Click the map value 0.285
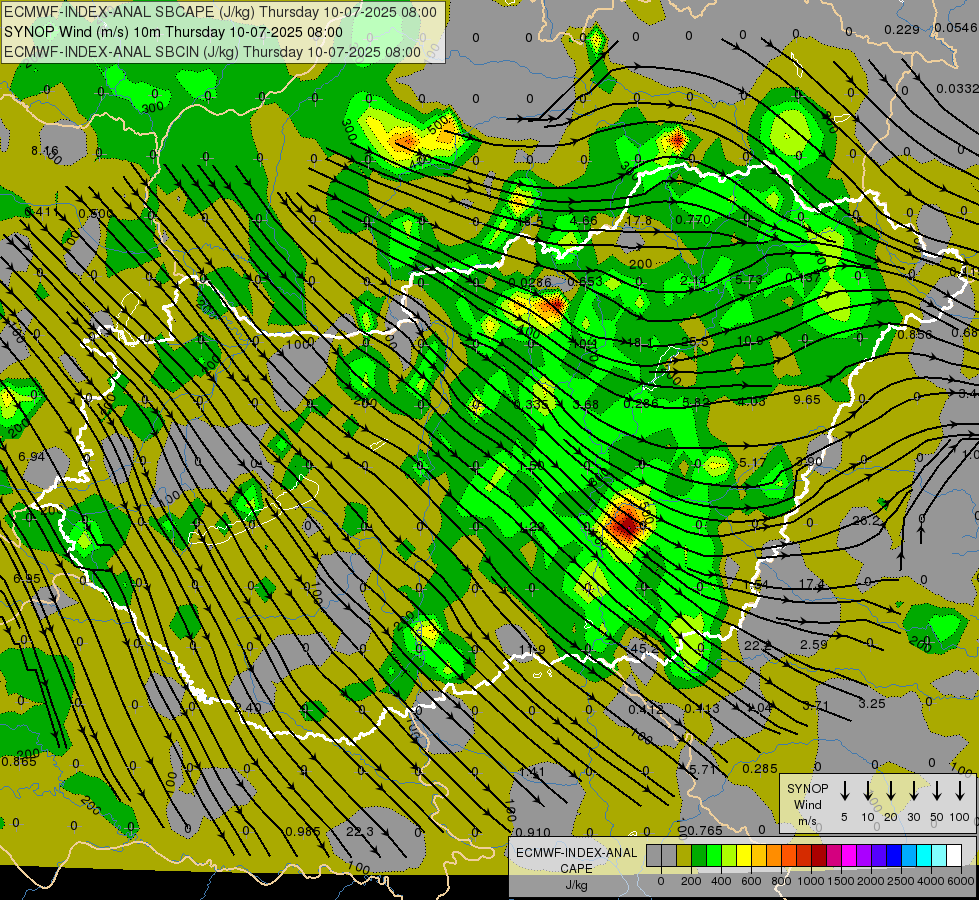 (x=760, y=768)
